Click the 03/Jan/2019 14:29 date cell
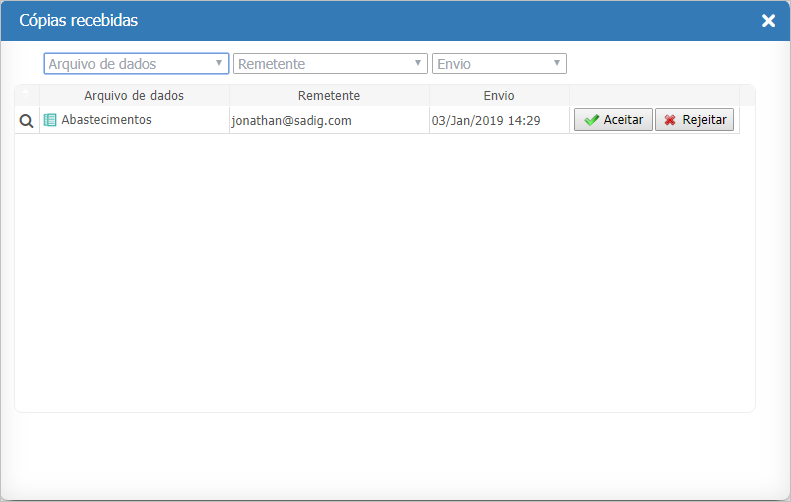This screenshot has width=791, height=502. 486,121
